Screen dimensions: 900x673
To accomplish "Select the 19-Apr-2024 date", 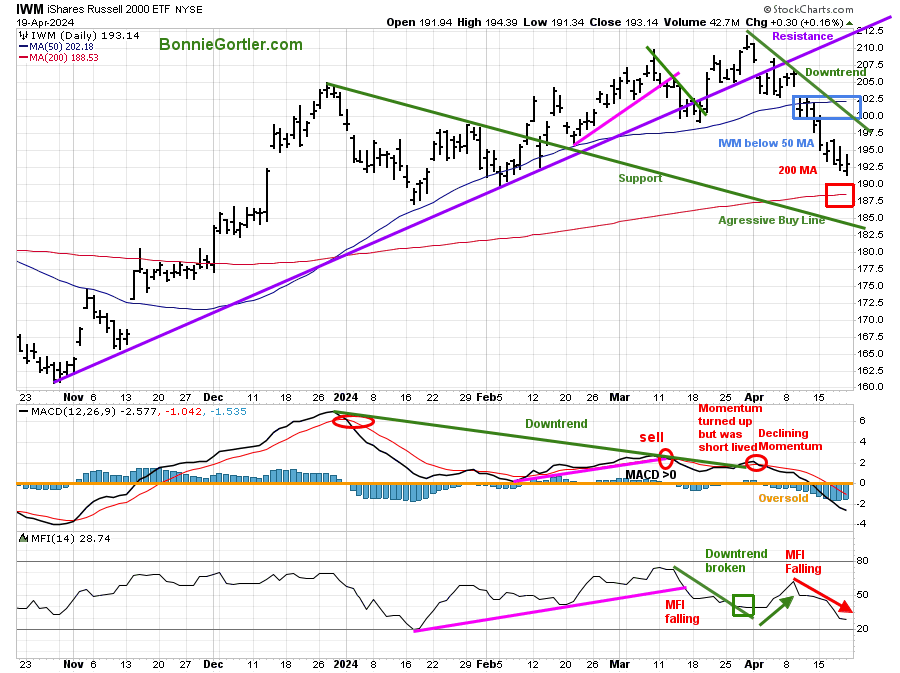I will pos(45,22).
